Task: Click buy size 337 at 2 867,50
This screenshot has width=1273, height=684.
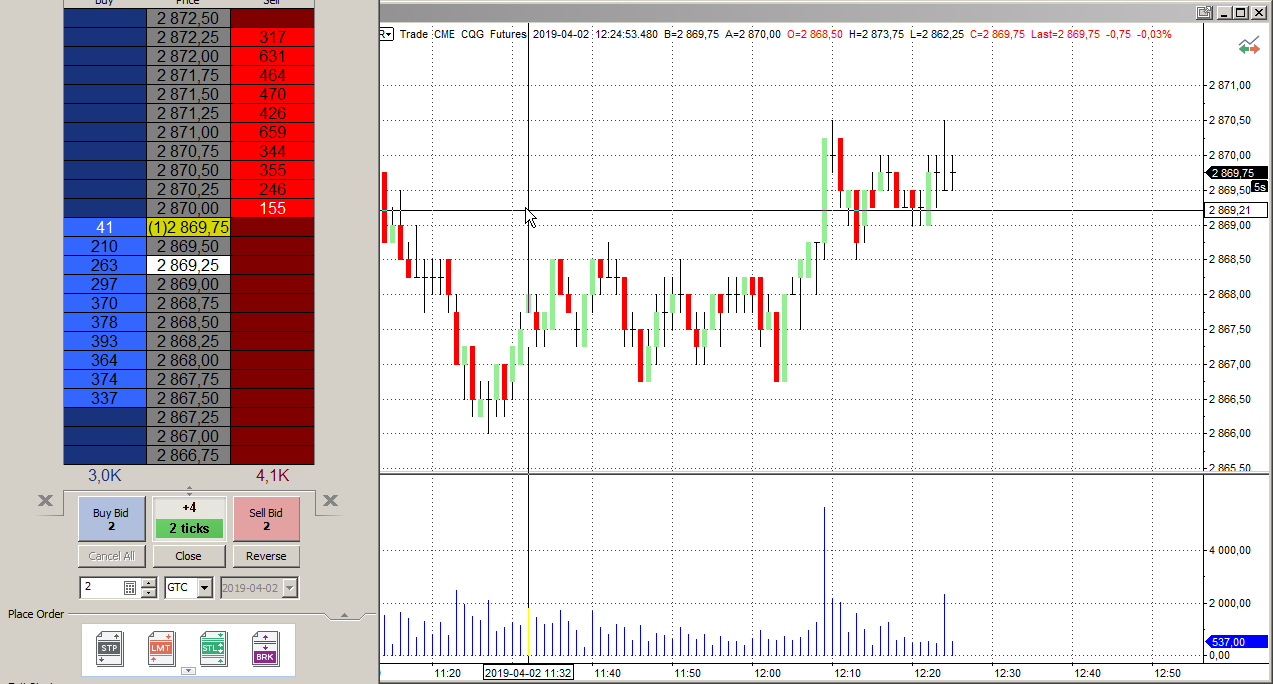Action: [x=104, y=398]
